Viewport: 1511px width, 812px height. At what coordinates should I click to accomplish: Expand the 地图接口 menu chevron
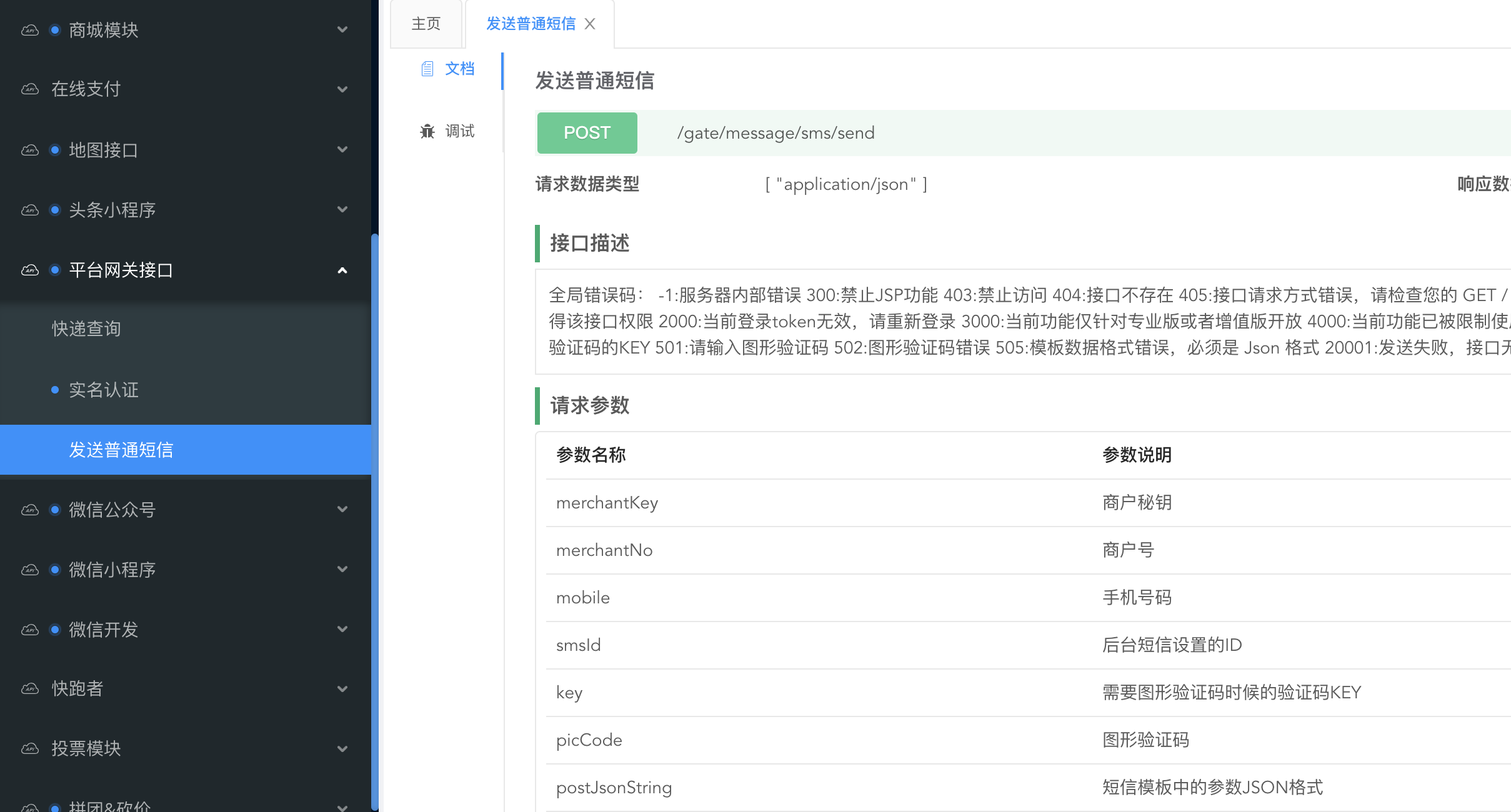pos(342,150)
